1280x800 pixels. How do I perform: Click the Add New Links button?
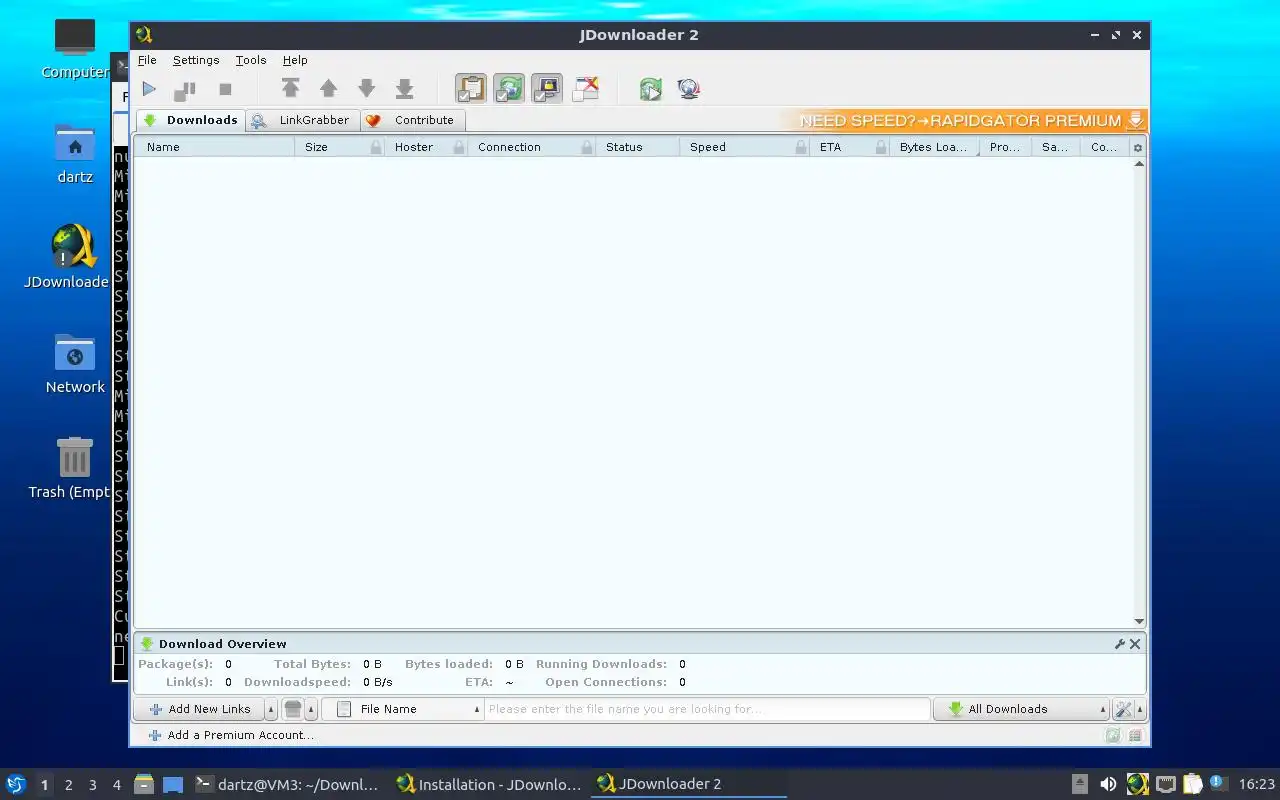click(x=199, y=709)
